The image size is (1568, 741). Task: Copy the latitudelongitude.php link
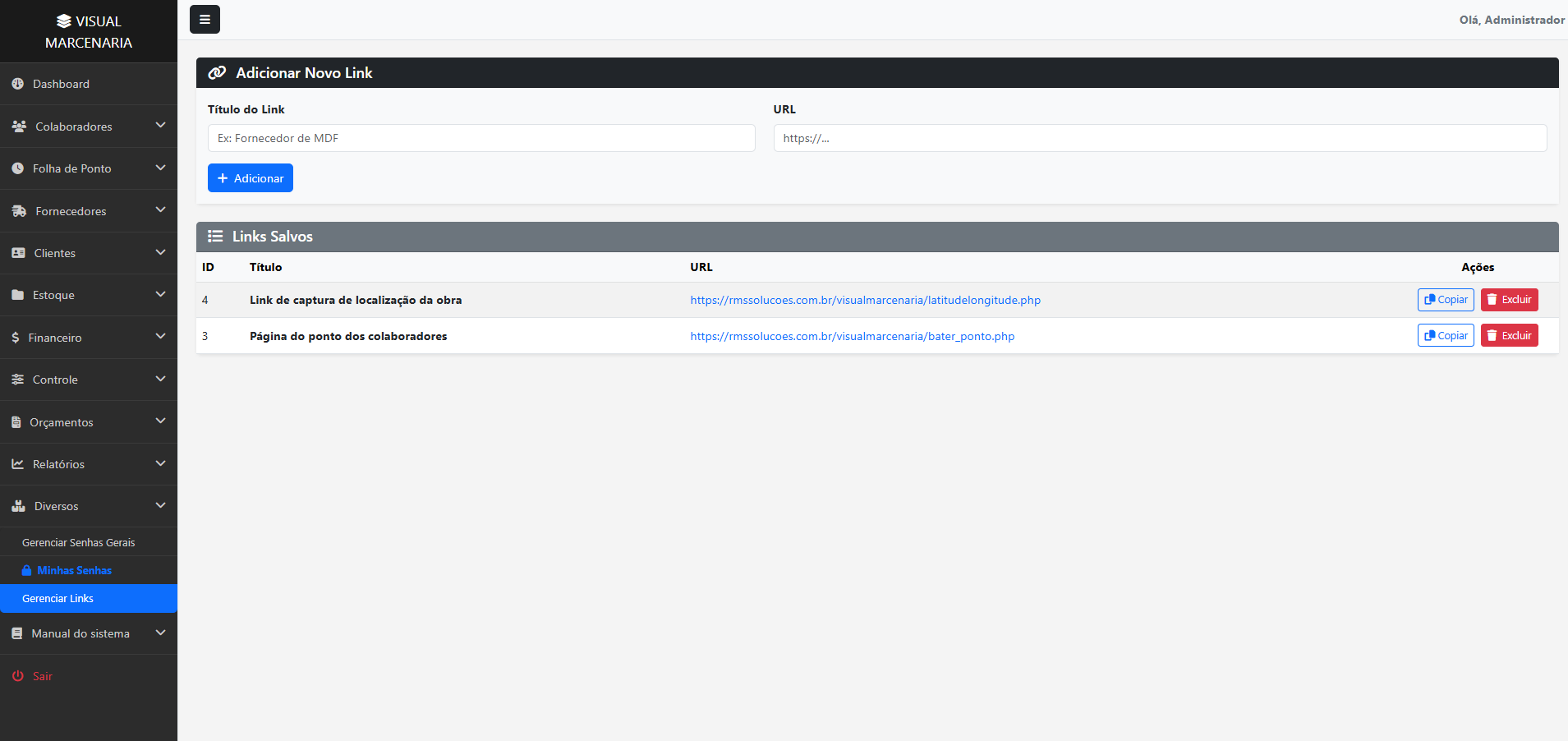[x=1446, y=300]
